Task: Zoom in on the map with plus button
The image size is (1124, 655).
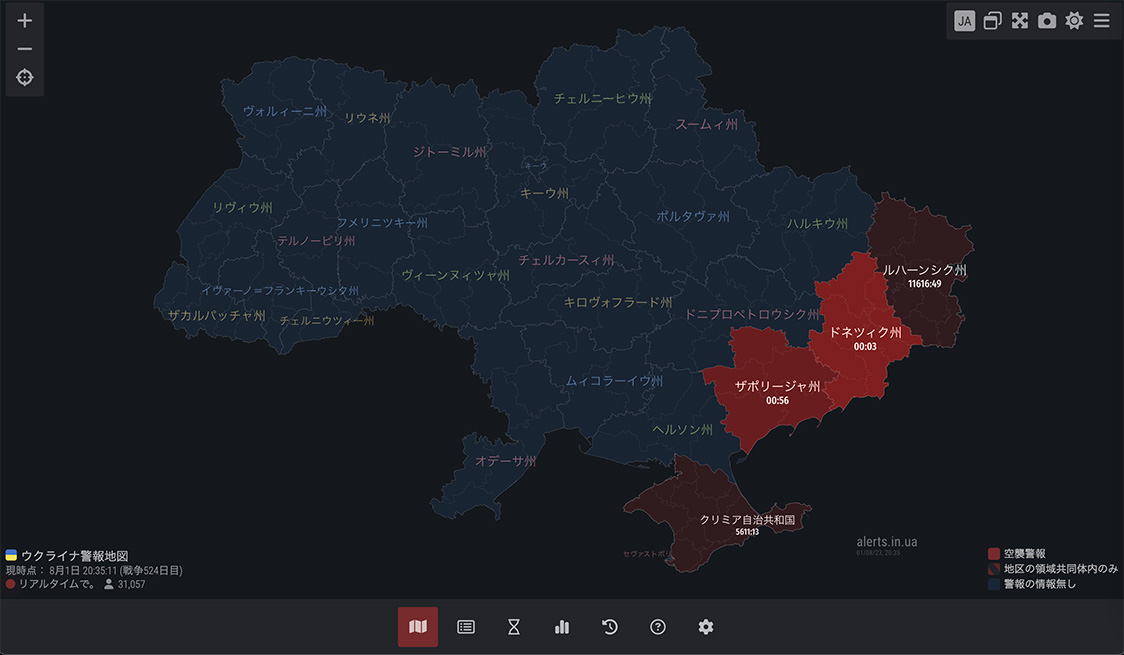Action: pyautogui.click(x=25, y=21)
